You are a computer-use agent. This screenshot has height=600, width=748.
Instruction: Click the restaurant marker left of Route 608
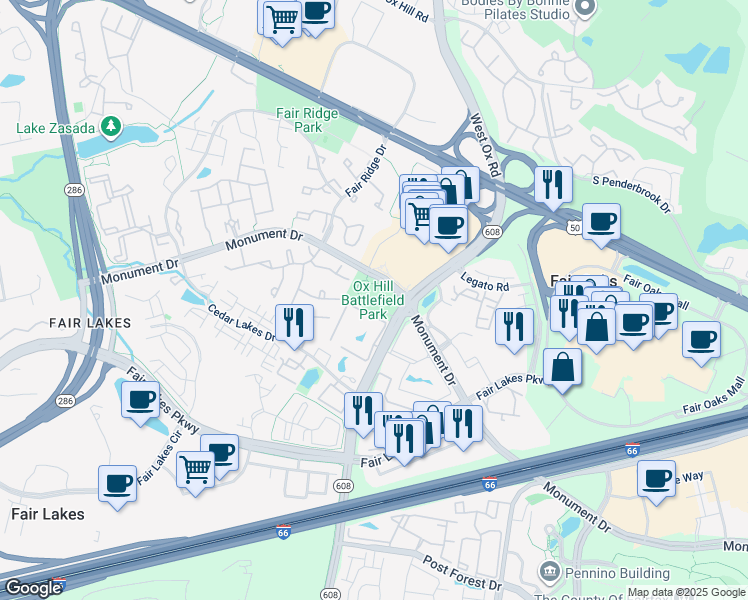363,410
